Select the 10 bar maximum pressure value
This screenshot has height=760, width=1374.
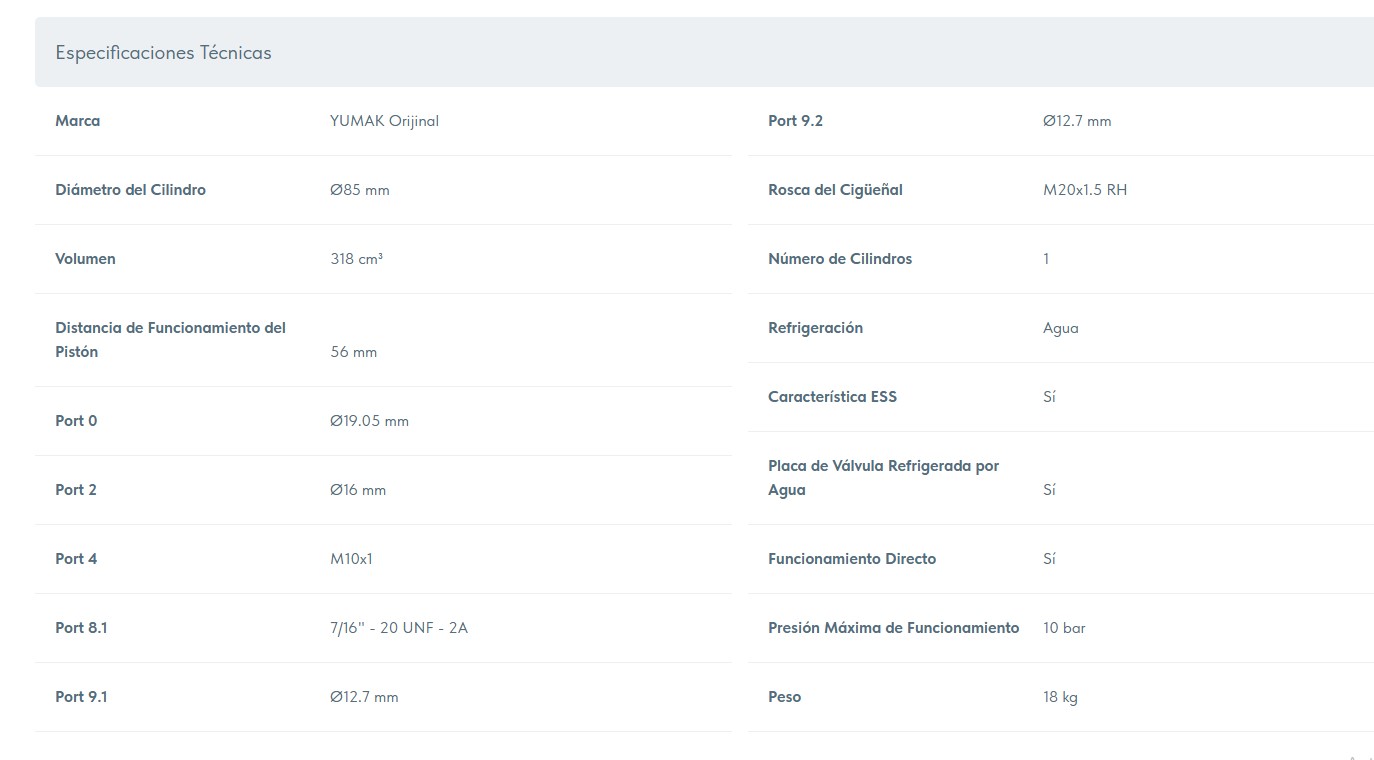(x=1064, y=628)
